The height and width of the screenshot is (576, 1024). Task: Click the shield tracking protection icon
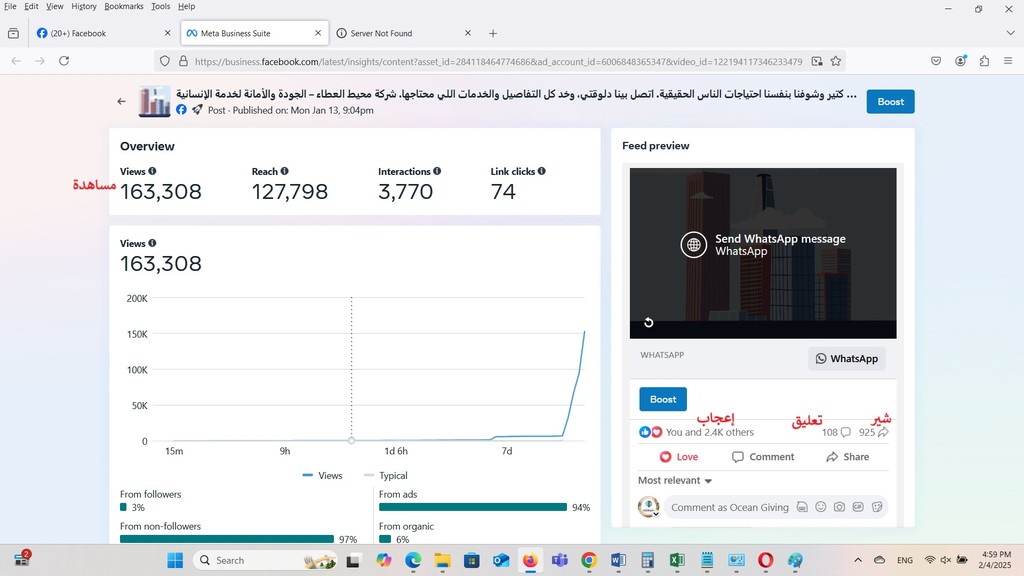pyautogui.click(x=165, y=61)
